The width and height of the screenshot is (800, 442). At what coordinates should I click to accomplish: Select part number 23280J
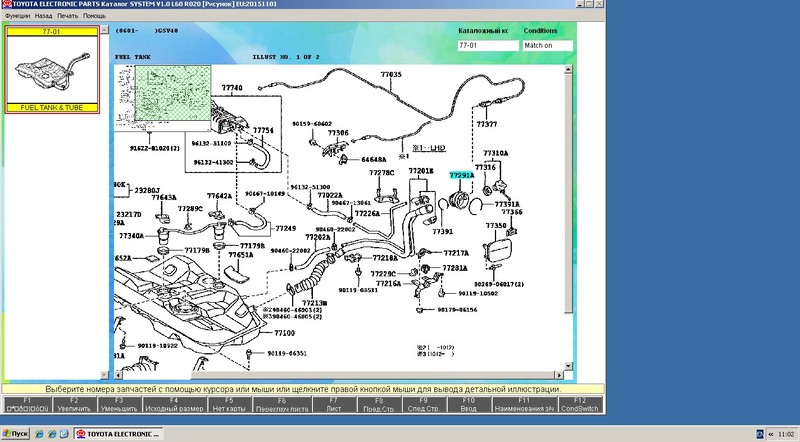[x=147, y=190]
